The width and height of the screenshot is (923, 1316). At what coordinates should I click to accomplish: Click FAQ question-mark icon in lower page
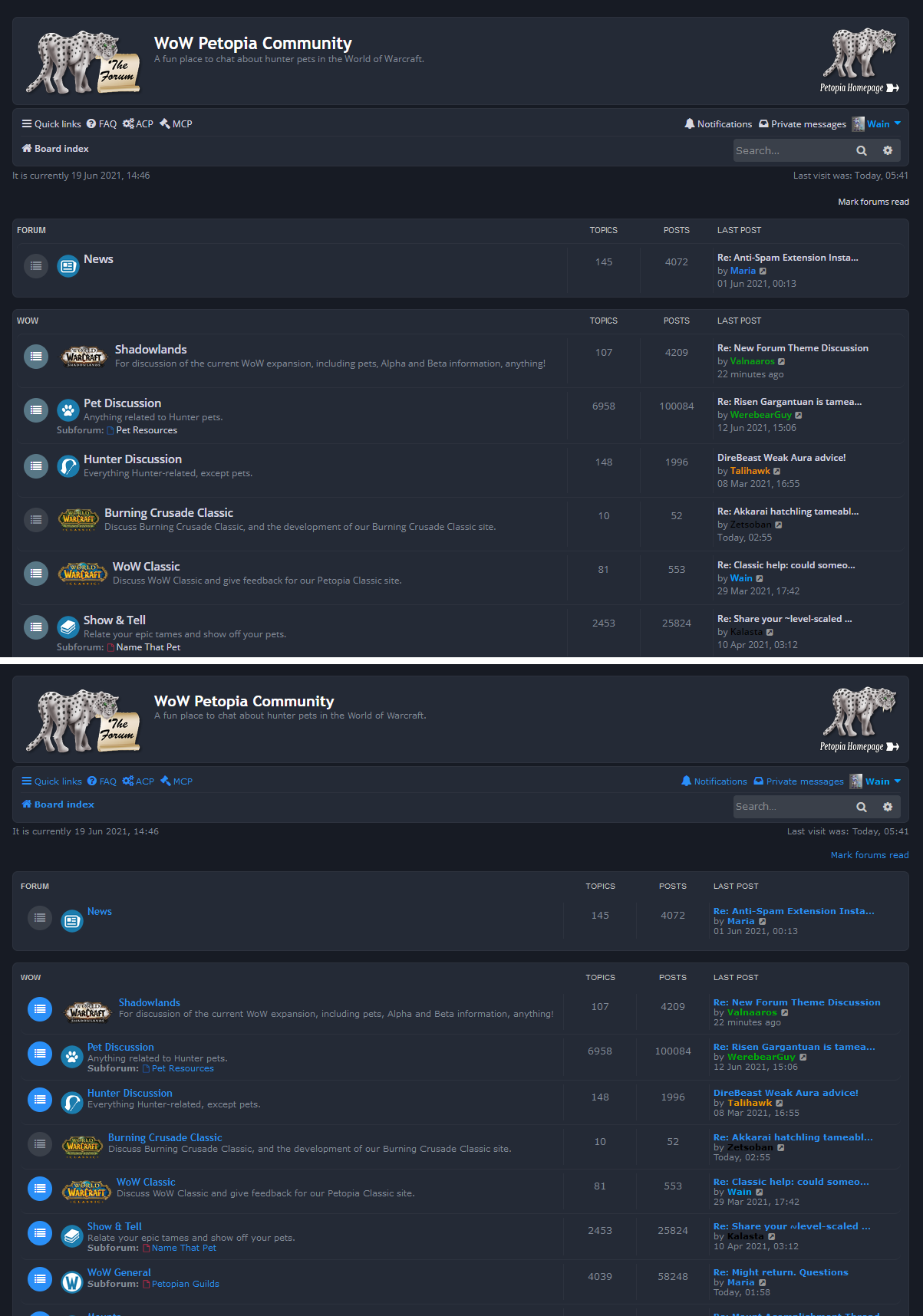pyautogui.click(x=92, y=781)
